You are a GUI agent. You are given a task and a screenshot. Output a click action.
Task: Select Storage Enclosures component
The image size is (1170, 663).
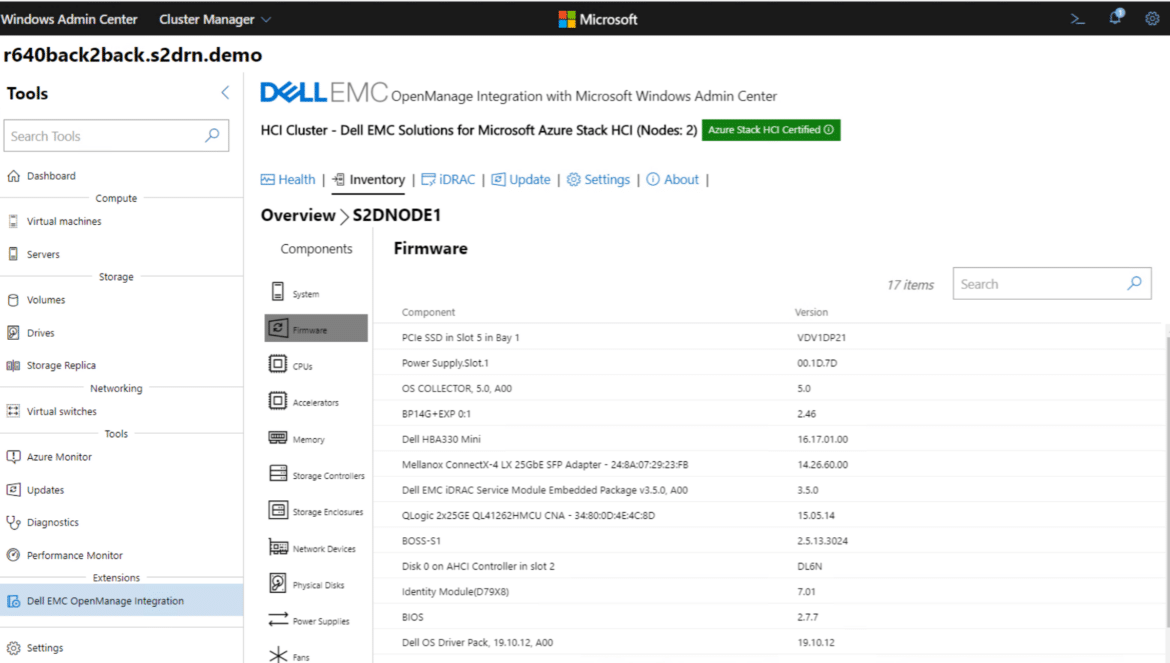316,511
